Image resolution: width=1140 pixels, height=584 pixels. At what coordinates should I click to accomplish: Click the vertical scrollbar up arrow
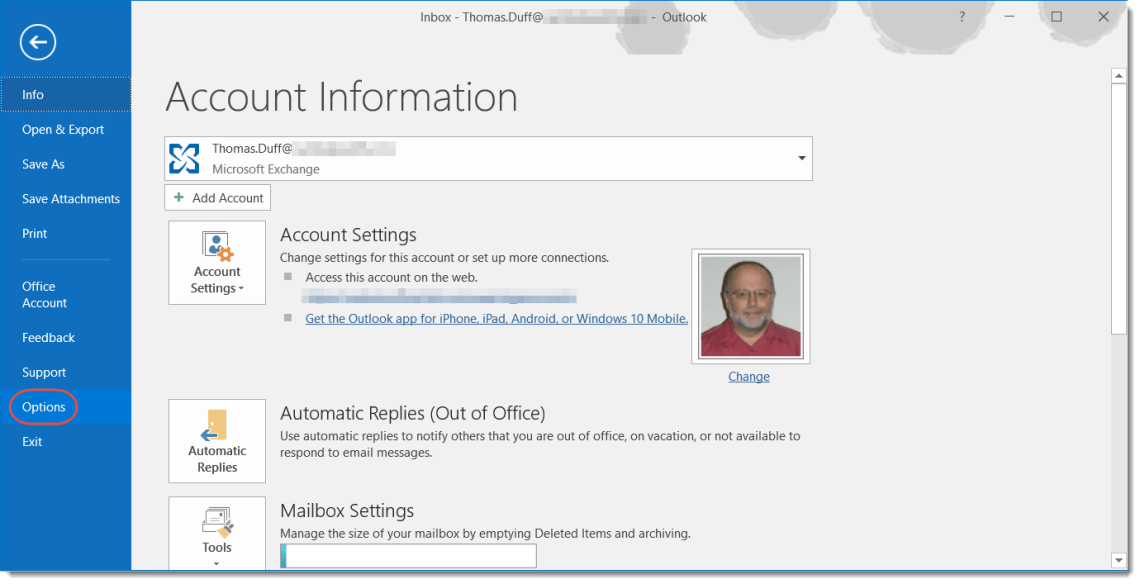(x=1120, y=74)
